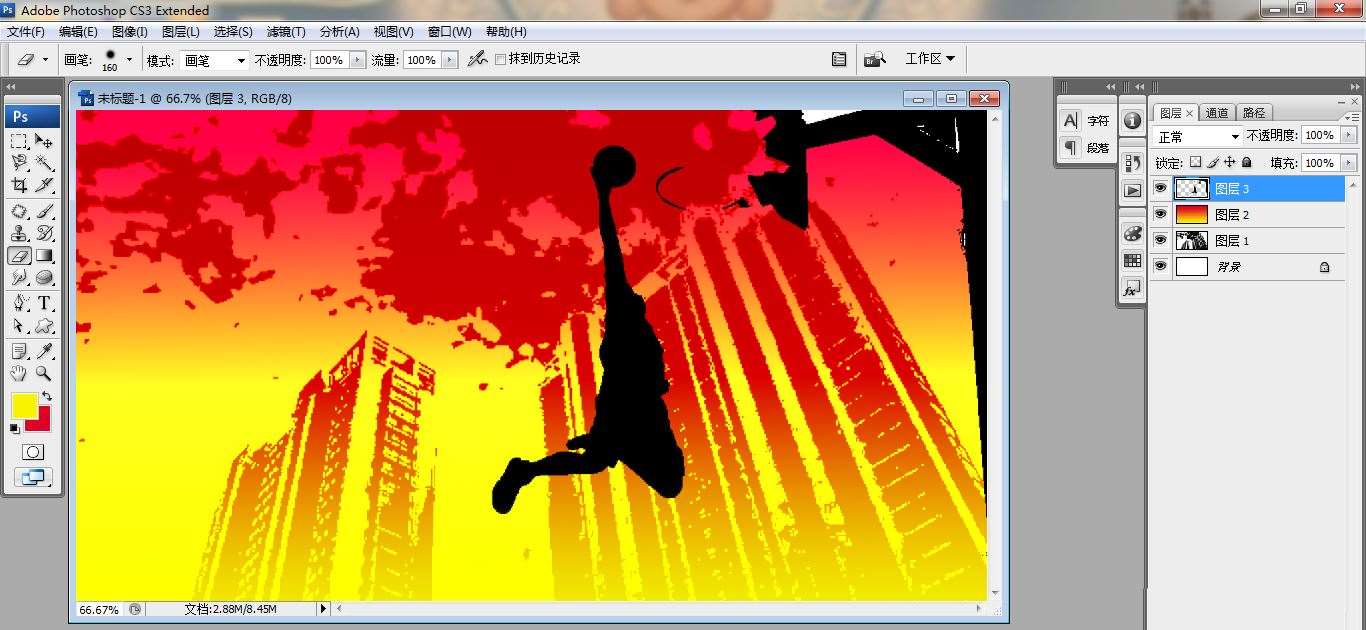
Task: Select the Path Selection tool
Action: coord(19,325)
